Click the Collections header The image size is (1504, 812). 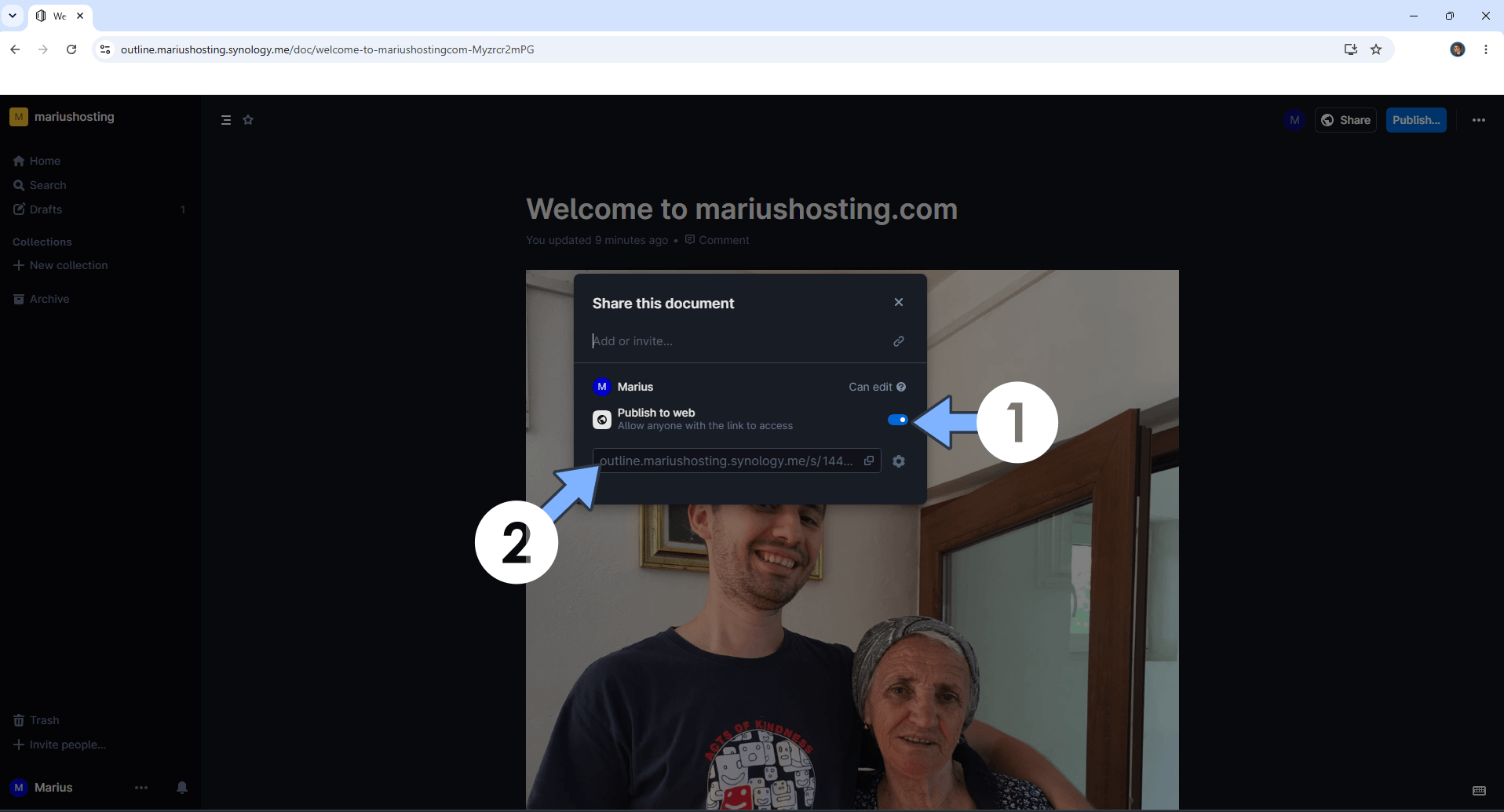tap(42, 242)
